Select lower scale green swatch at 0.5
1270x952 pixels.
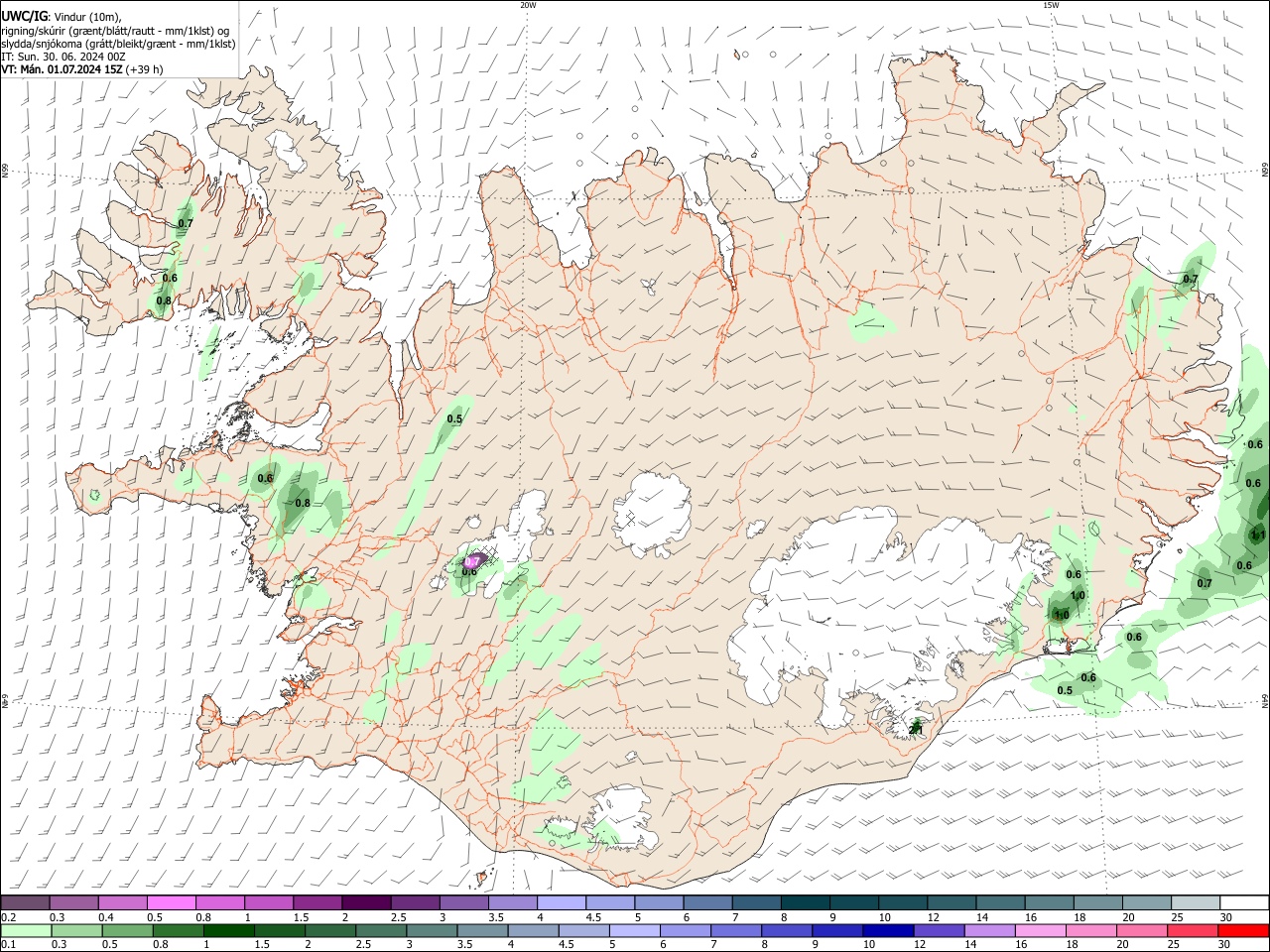coord(127,930)
